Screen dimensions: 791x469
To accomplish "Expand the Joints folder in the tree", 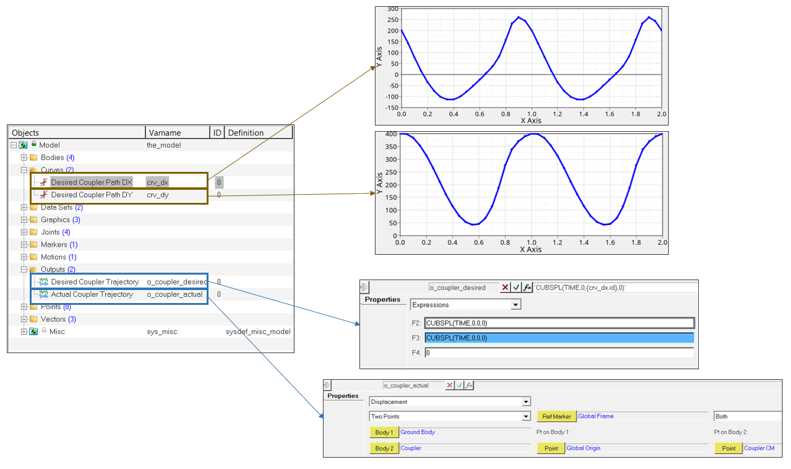I will (24, 232).
